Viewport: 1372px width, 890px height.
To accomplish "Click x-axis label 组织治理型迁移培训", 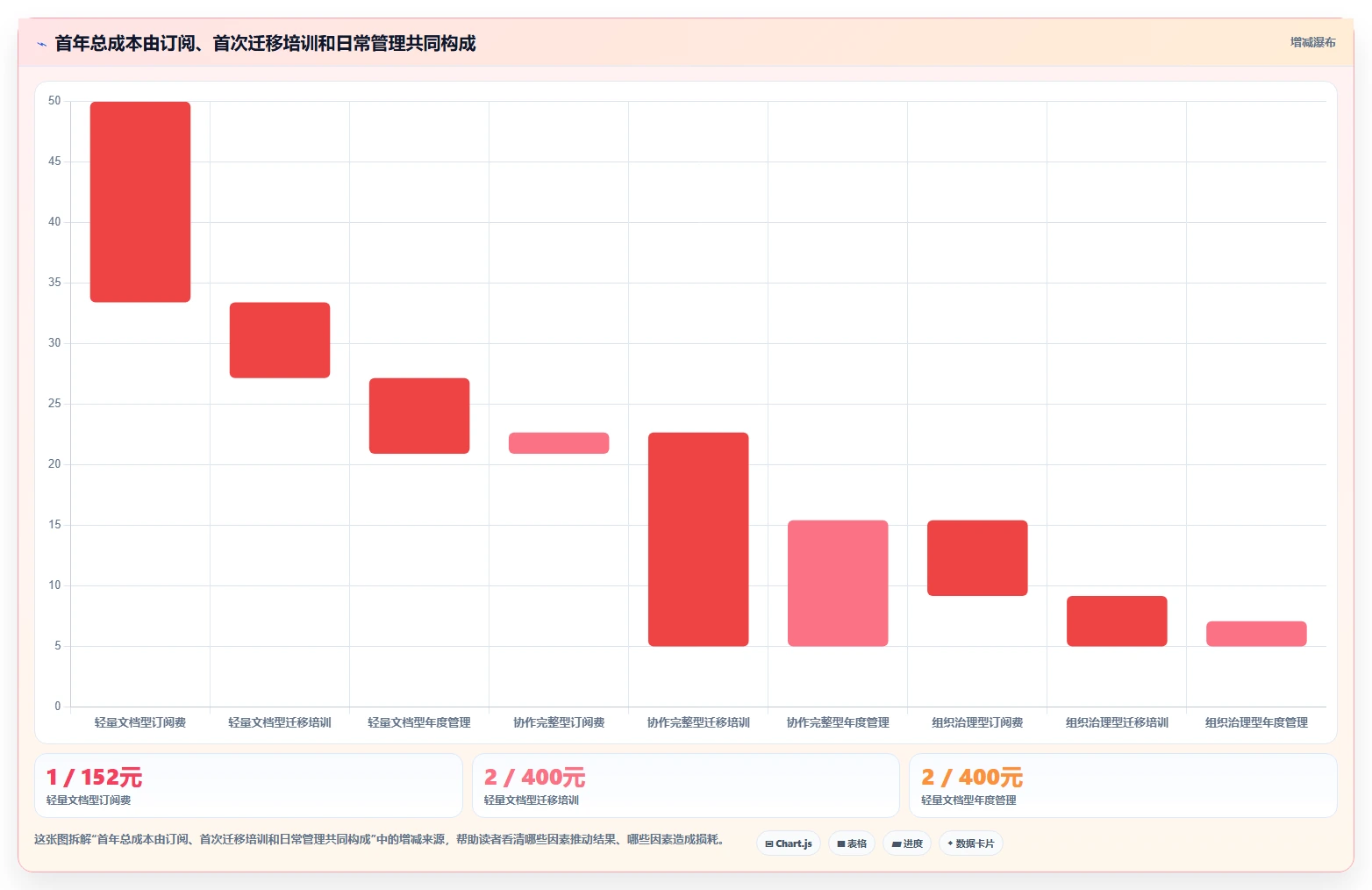I will 1117,722.
